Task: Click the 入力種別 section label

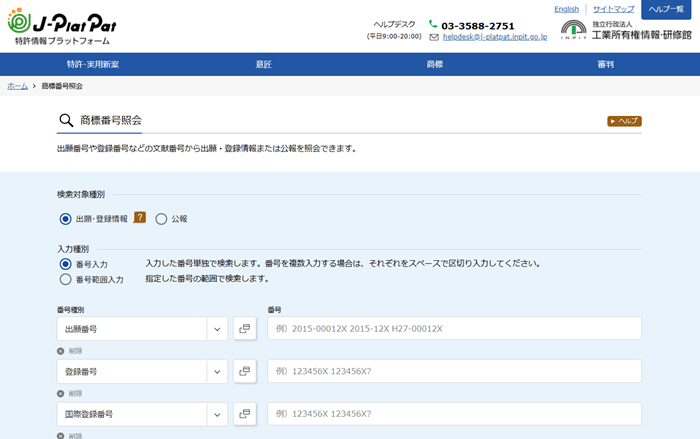Action: pyautogui.click(x=73, y=249)
